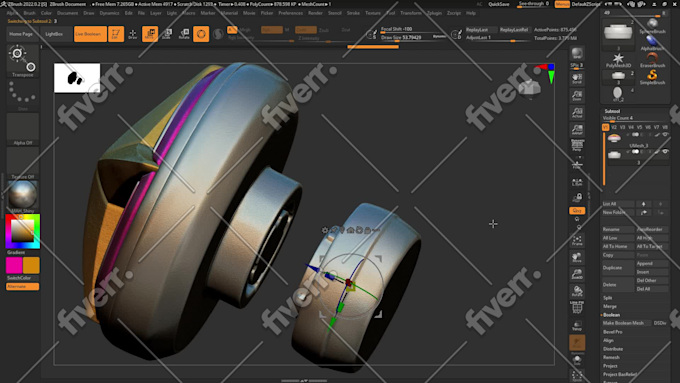Adjust the Draw Size slider
Image resolution: width=680 pixels, height=383 pixels.
(412, 38)
